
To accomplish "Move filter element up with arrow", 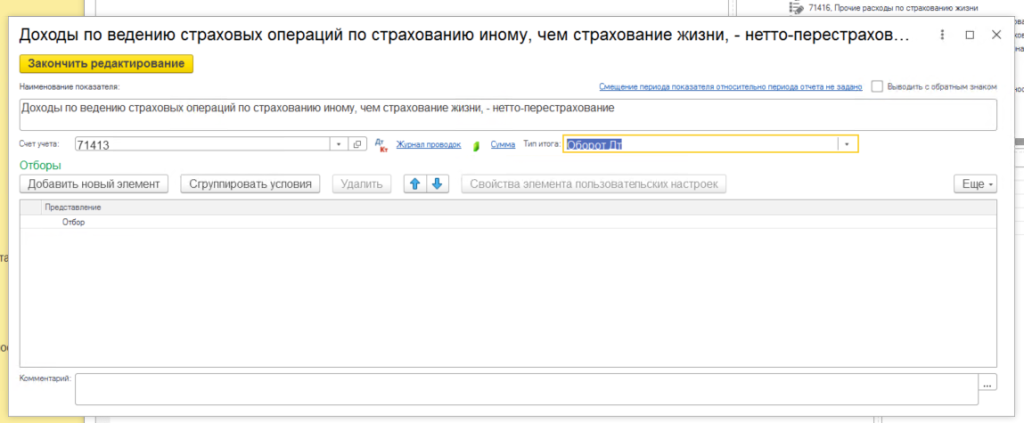I will (x=414, y=184).
